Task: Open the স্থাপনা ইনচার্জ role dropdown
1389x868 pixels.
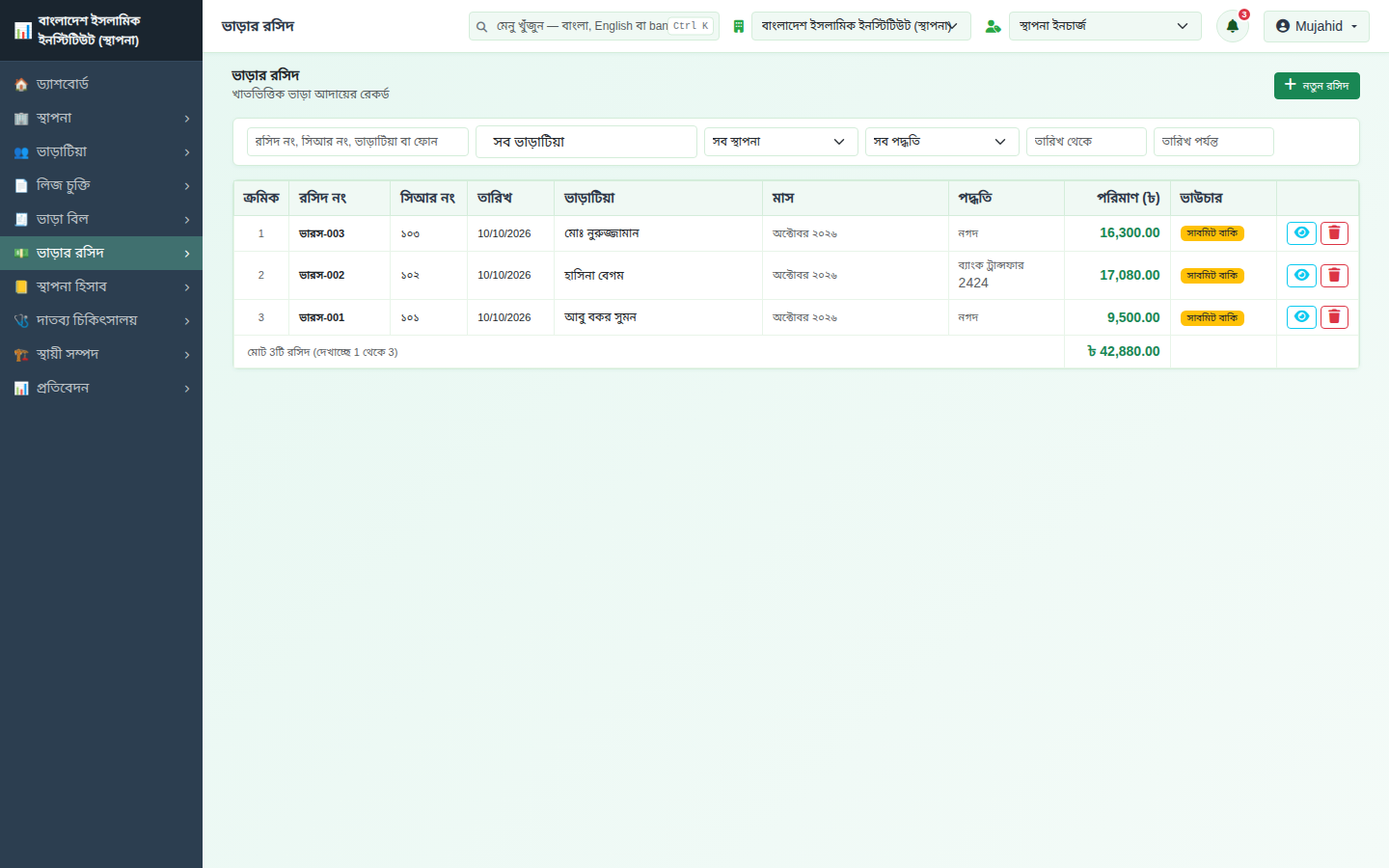Action: click(x=1105, y=26)
